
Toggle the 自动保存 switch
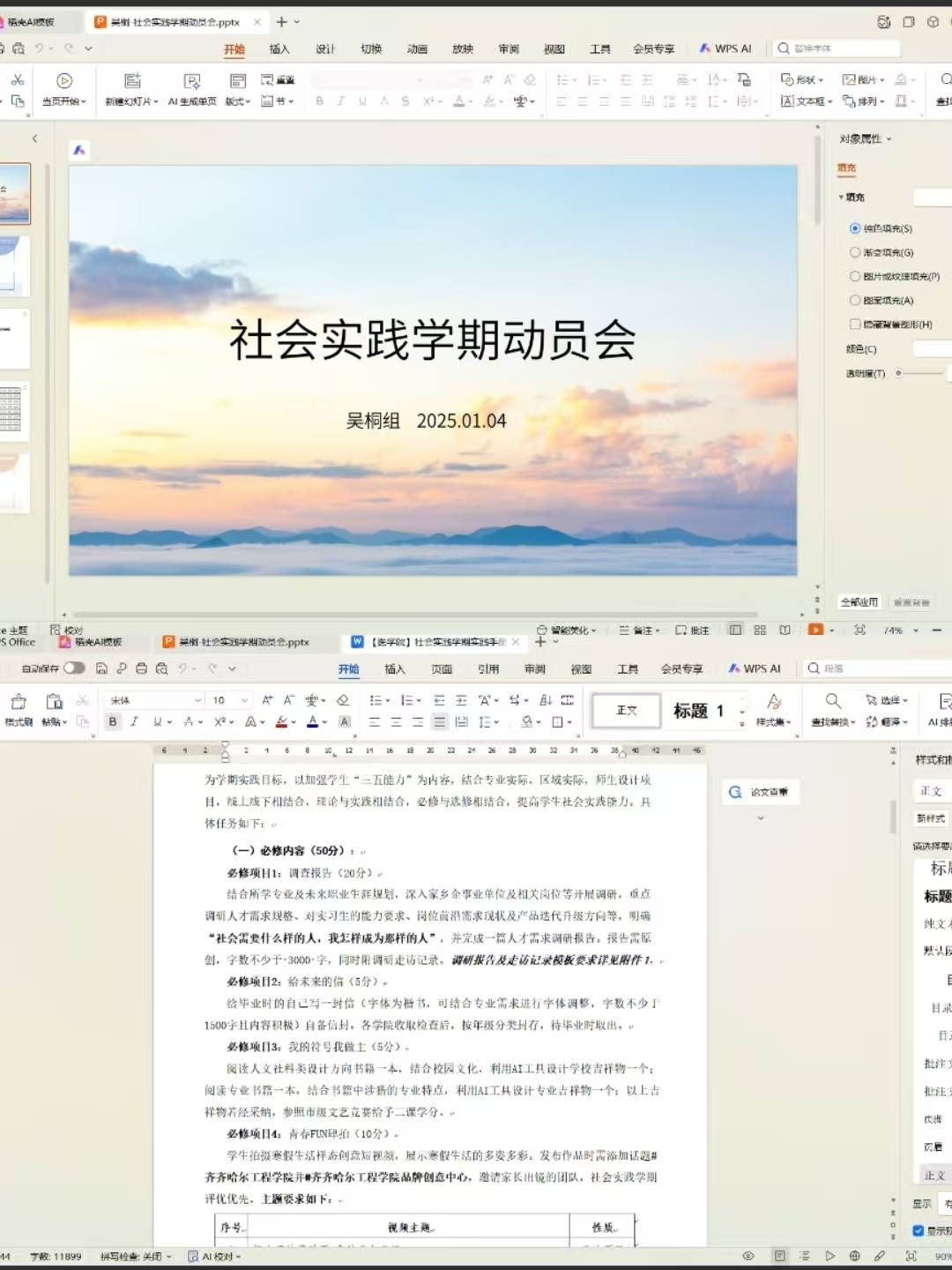click(74, 669)
